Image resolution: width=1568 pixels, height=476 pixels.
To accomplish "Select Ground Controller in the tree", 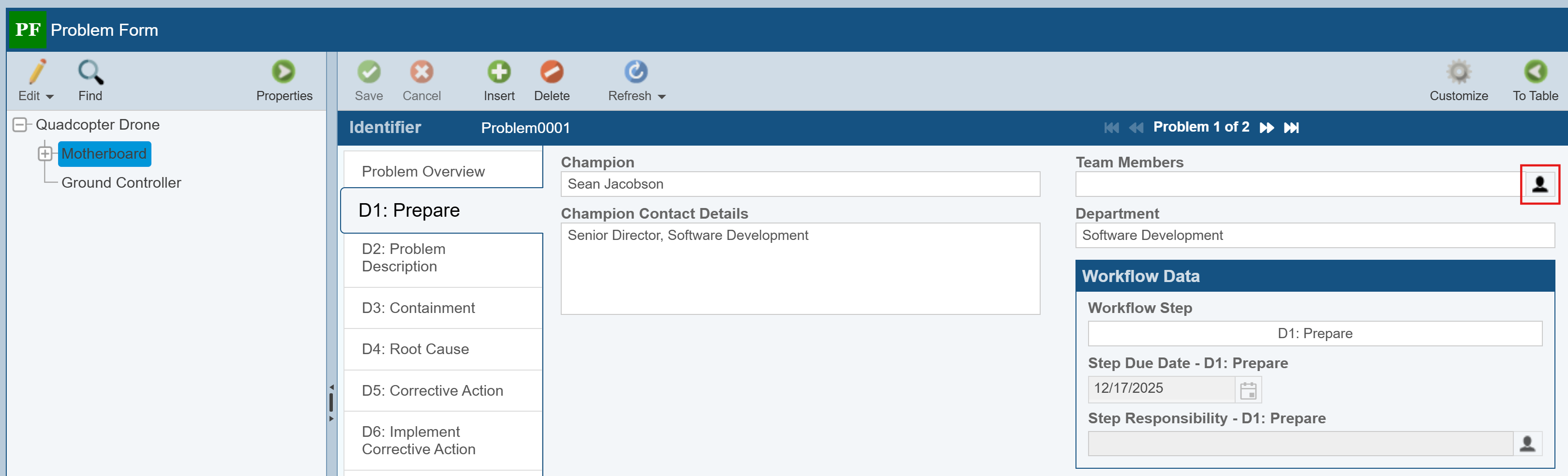I will tap(121, 183).
